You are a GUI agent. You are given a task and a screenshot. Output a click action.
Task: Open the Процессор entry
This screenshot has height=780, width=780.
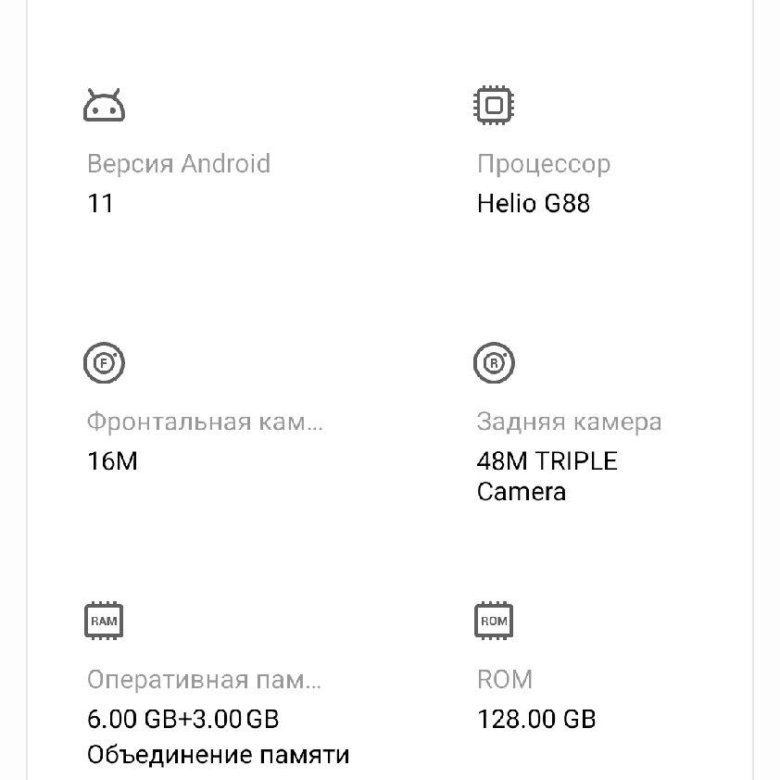click(x=543, y=164)
